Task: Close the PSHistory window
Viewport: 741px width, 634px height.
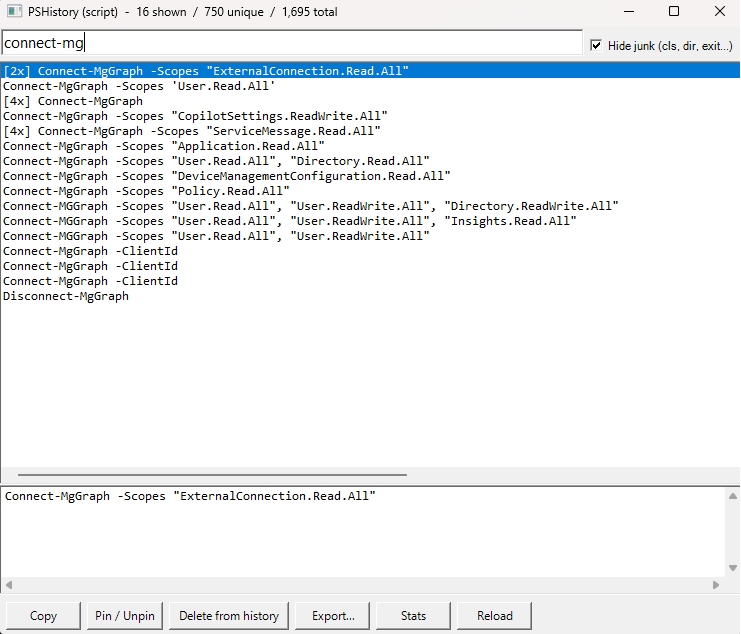Action: click(x=720, y=11)
